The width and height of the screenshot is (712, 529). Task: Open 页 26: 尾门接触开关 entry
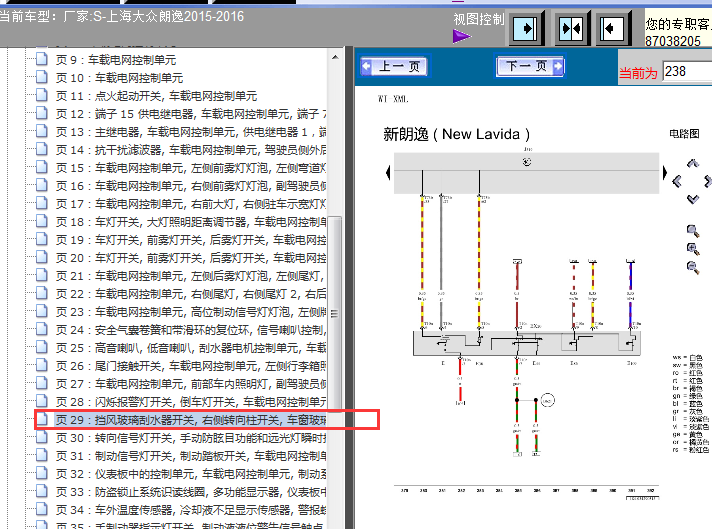click(x=191, y=366)
